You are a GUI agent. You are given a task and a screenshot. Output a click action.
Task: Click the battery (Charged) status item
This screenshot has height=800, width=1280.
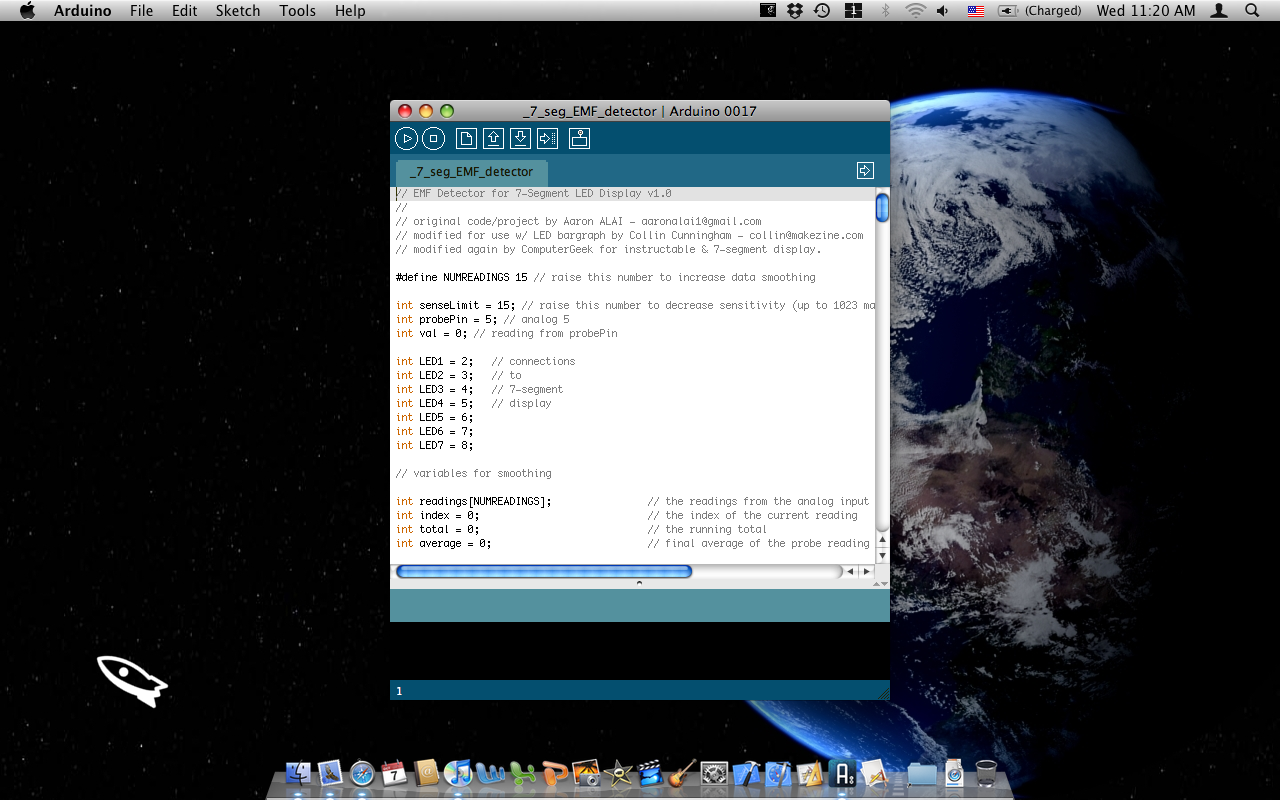pyautogui.click(x=1040, y=11)
